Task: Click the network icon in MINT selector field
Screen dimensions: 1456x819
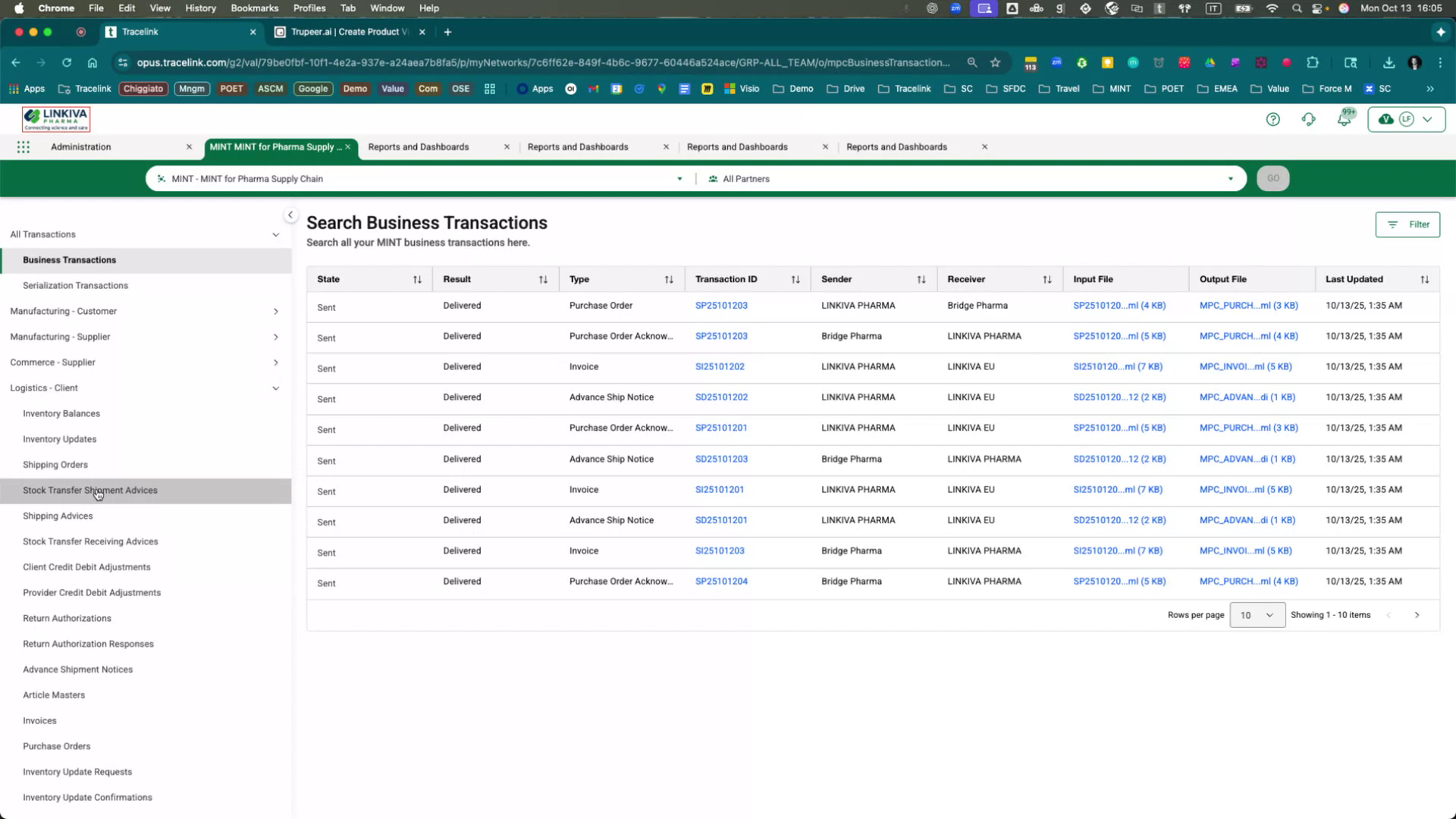Action: click(161, 178)
